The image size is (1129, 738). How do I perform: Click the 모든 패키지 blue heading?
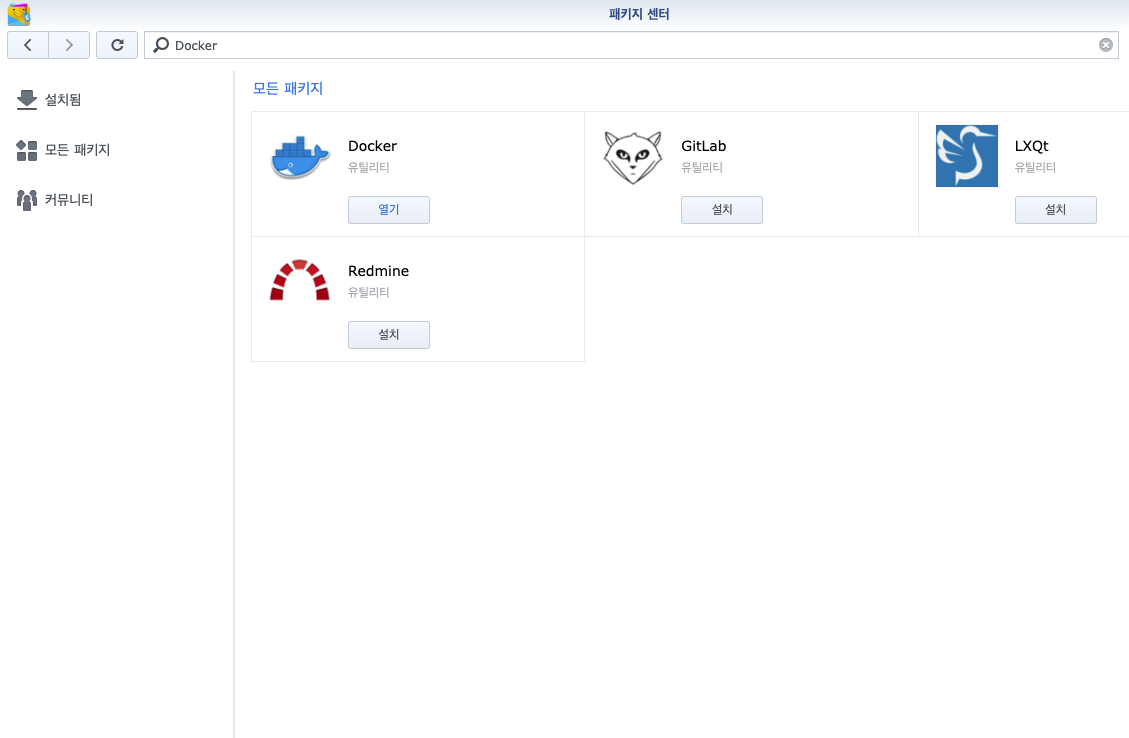pyautogui.click(x=288, y=89)
